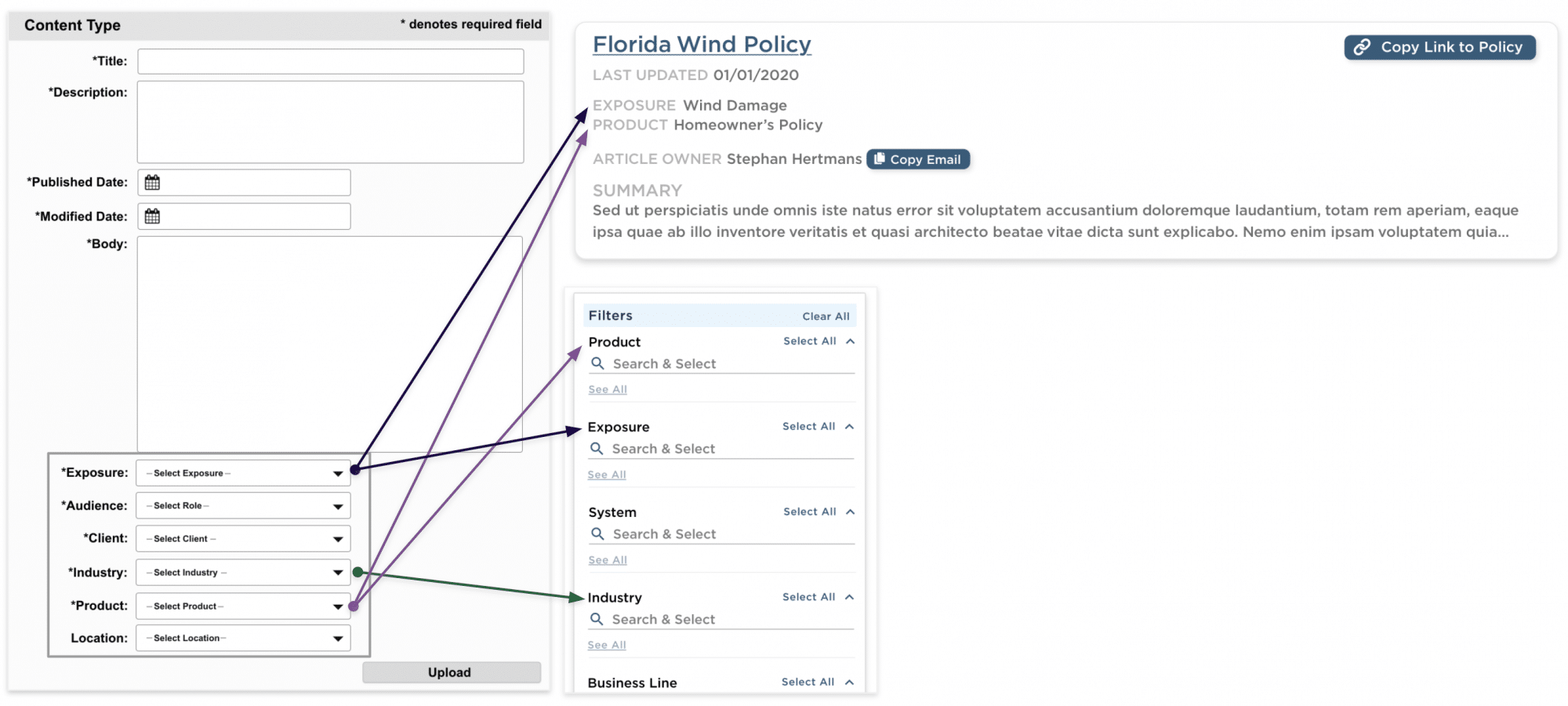Click into the Title text field

click(330, 61)
